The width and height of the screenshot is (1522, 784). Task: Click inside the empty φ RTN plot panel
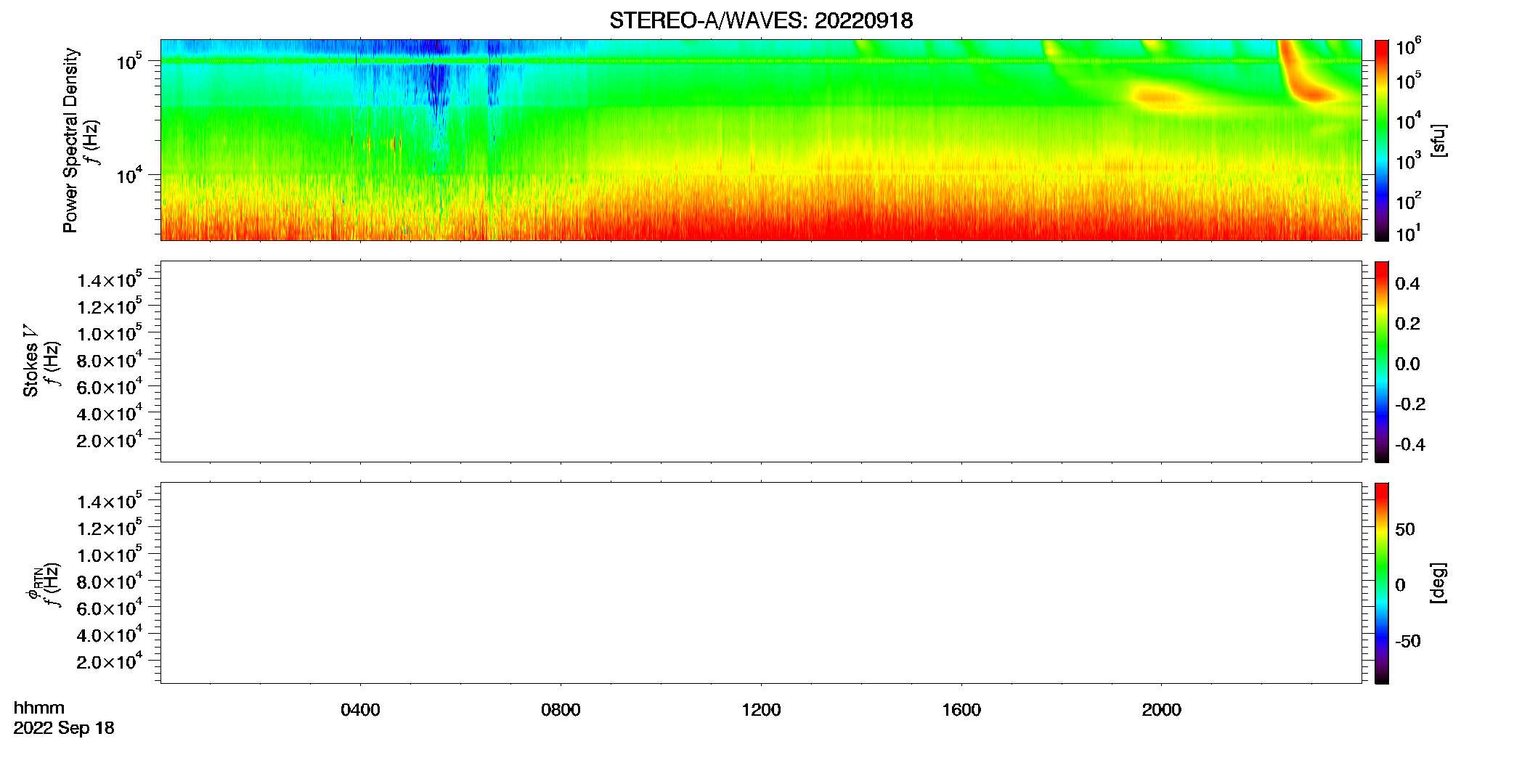761,583
